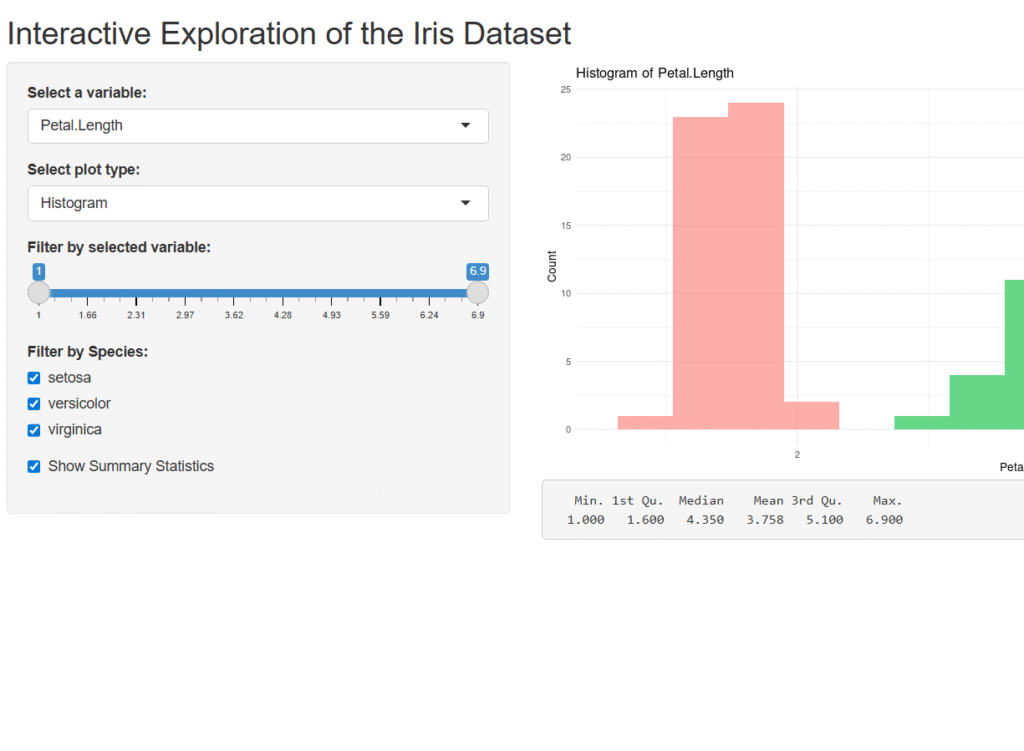This screenshot has width=1024, height=751.
Task: Click the slider's left minimum handle
Action: 39,292
